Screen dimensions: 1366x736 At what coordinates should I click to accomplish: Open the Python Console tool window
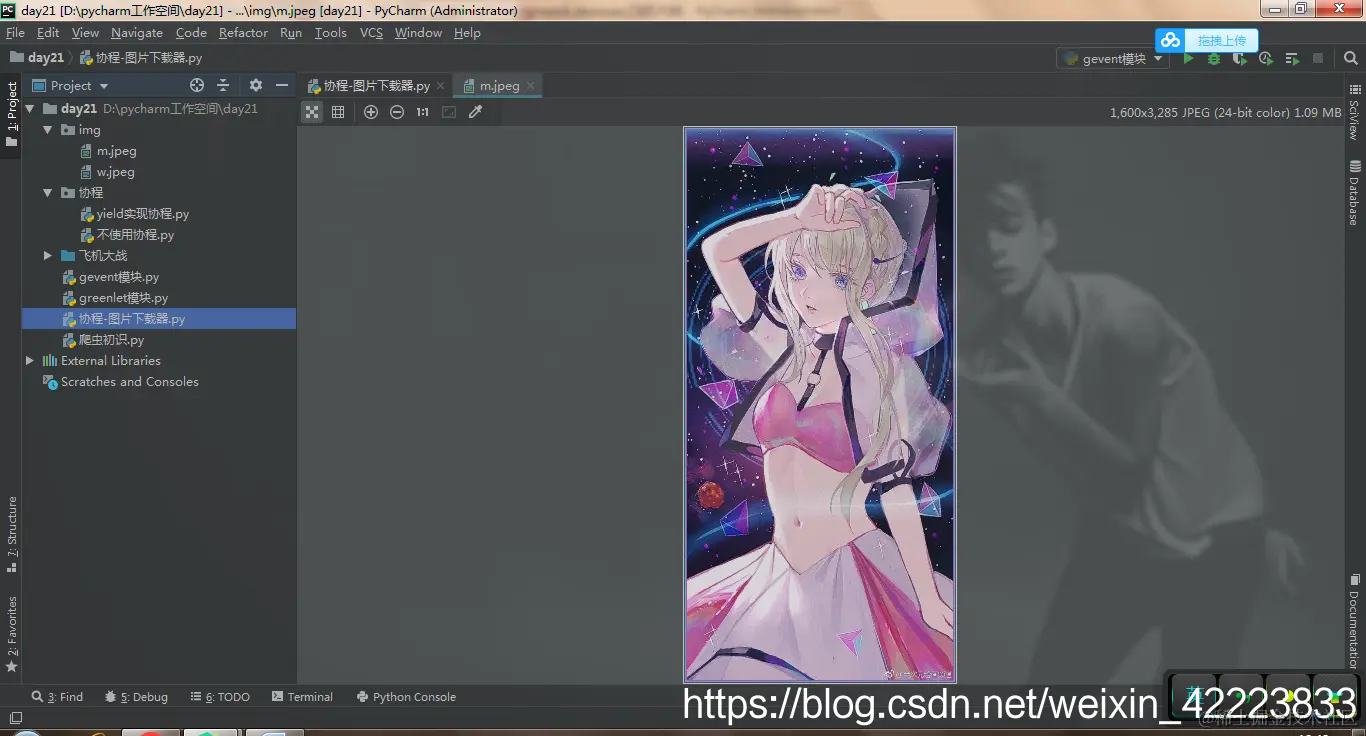click(406, 697)
